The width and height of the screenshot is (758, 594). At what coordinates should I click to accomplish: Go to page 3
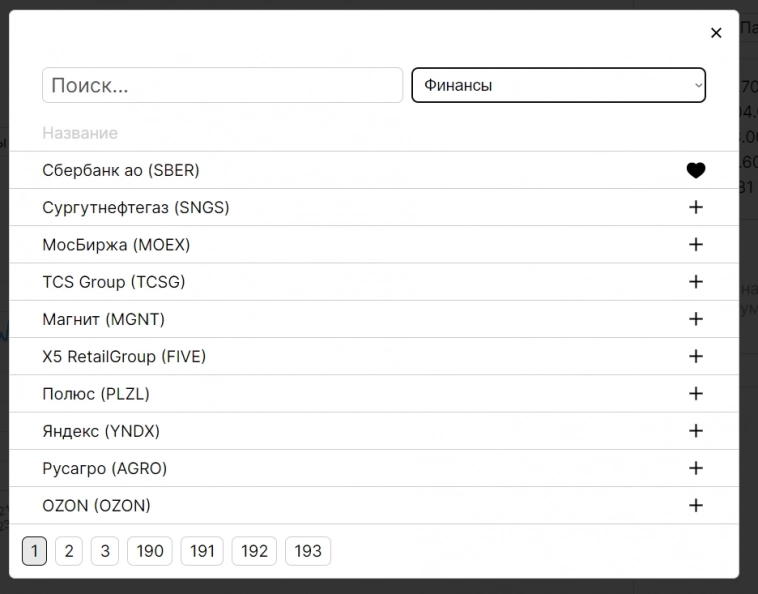(105, 551)
